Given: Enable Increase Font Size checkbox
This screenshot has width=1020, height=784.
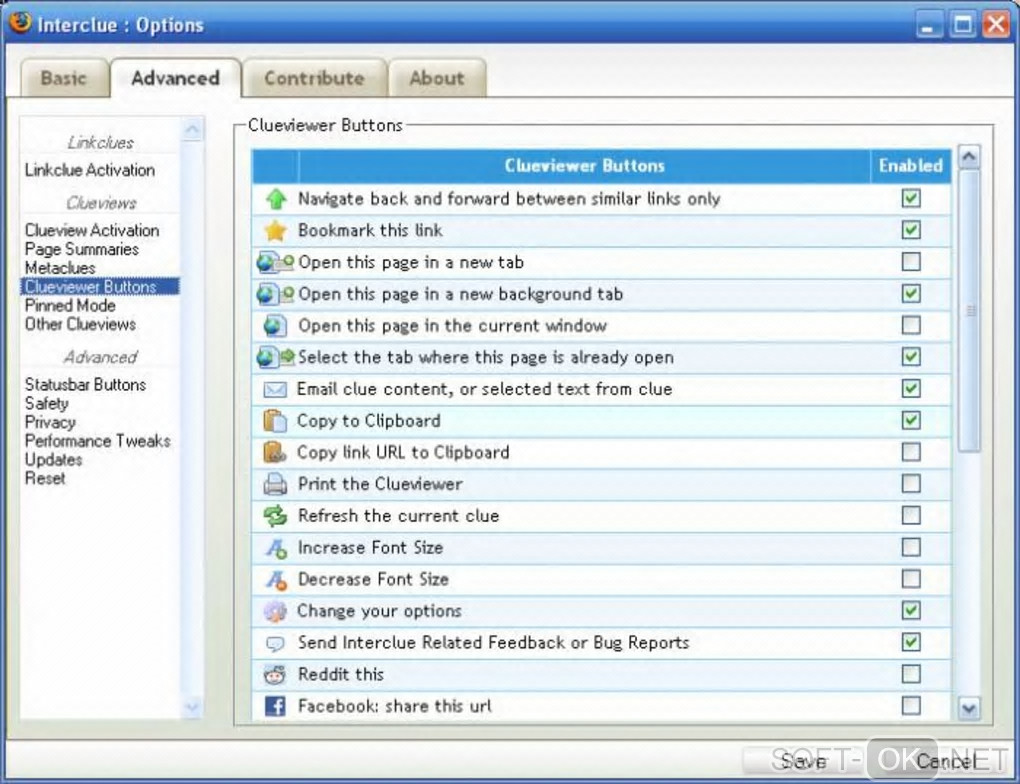Looking at the screenshot, I should tap(911, 547).
